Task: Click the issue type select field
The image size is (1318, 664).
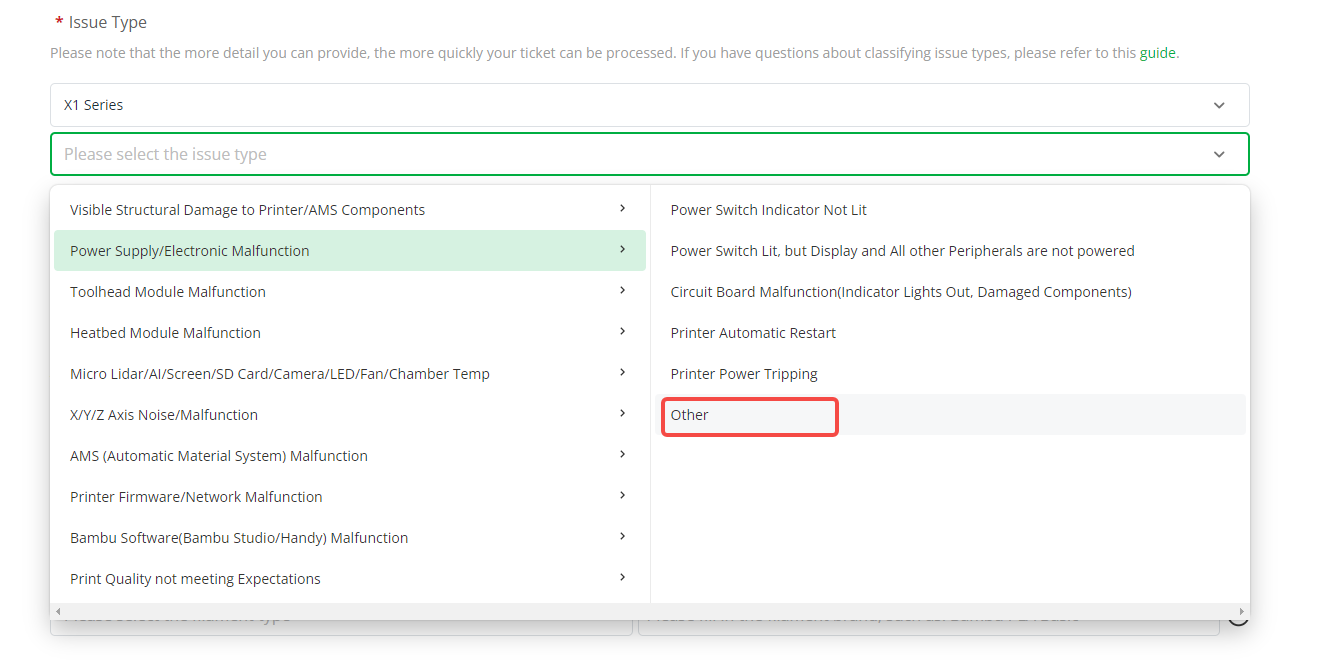Action: pos(649,154)
